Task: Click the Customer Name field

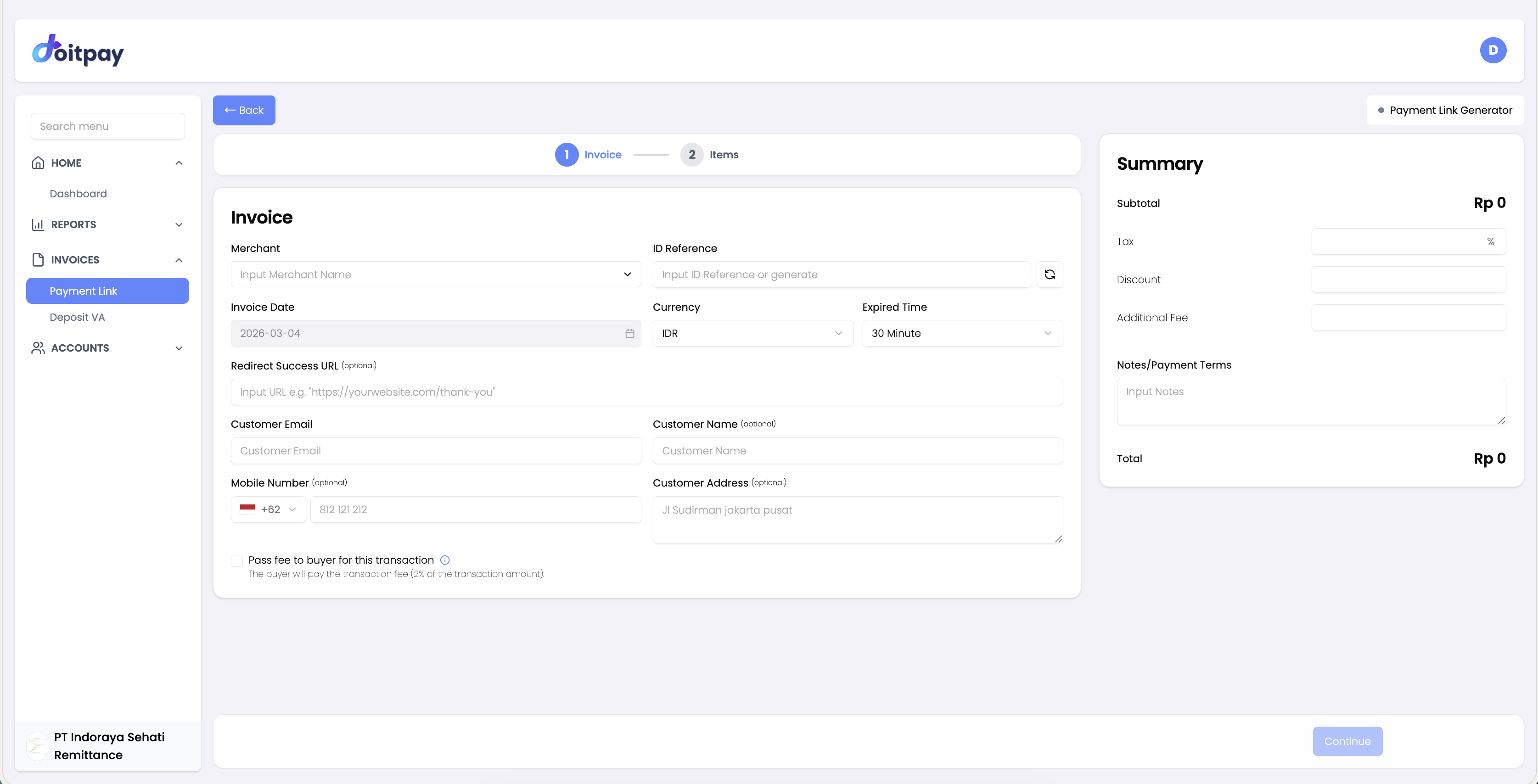Action: pyautogui.click(x=857, y=451)
